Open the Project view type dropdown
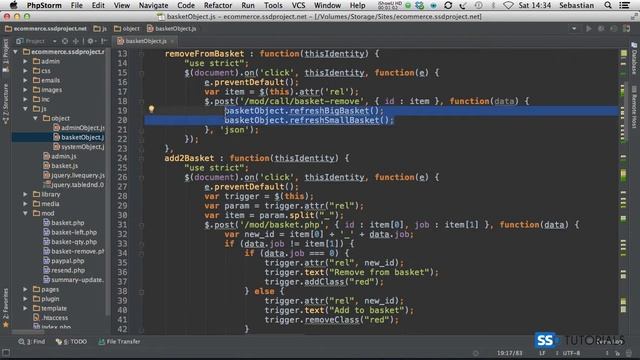Viewport: 640px width, 360px height. coord(54,41)
